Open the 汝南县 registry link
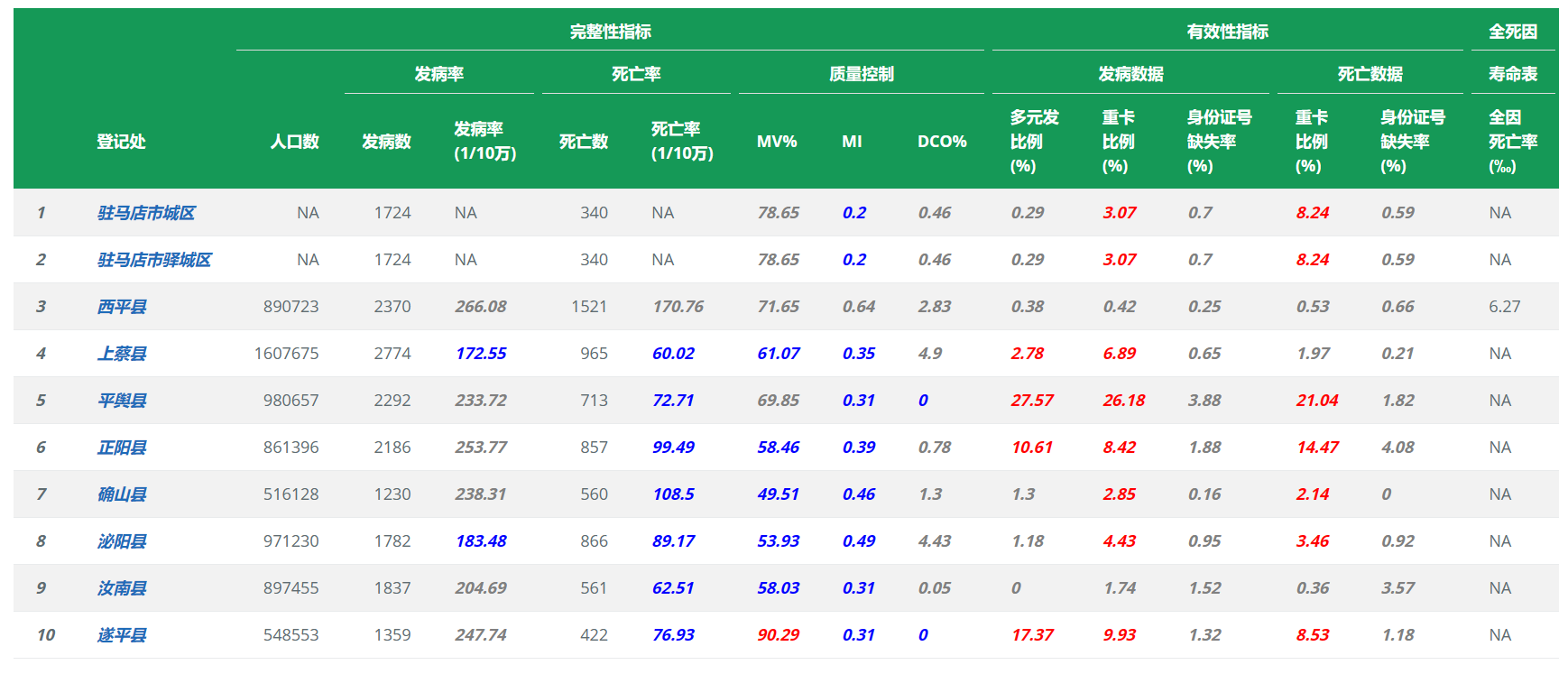The image size is (1568, 674). (122, 588)
